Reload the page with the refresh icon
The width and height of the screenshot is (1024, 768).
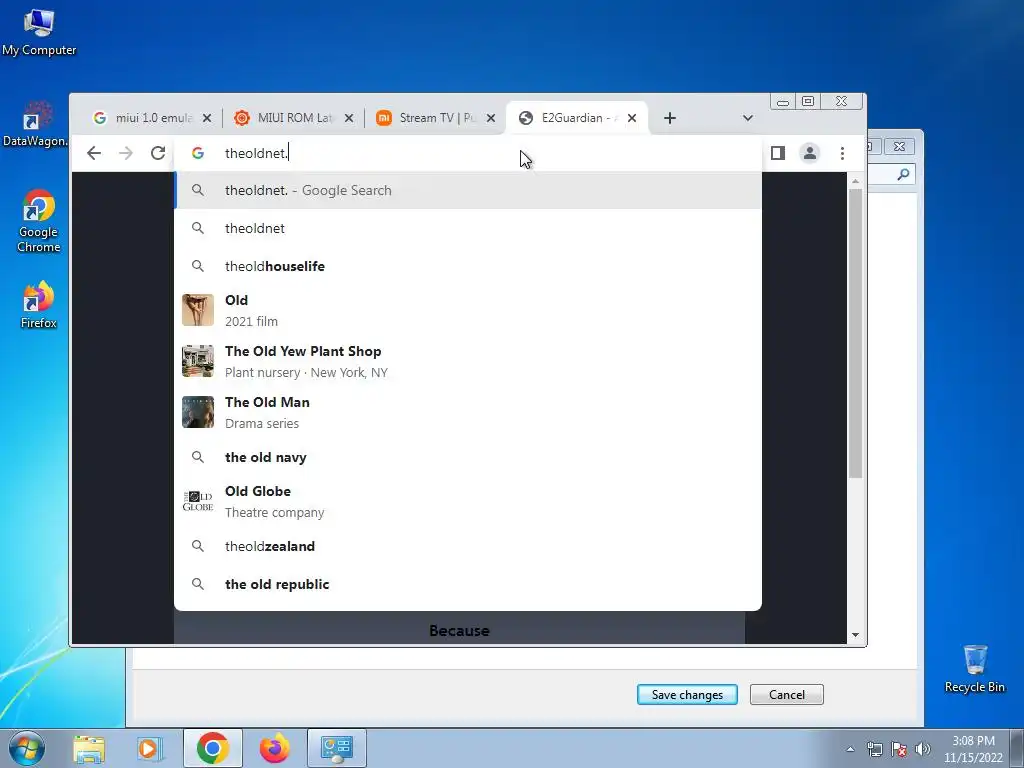158,153
